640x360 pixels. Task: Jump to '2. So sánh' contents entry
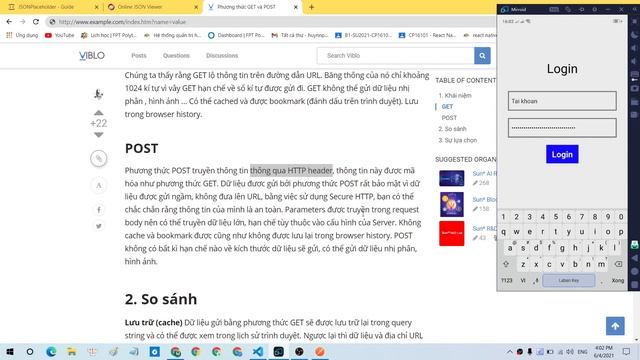[452, 129]
